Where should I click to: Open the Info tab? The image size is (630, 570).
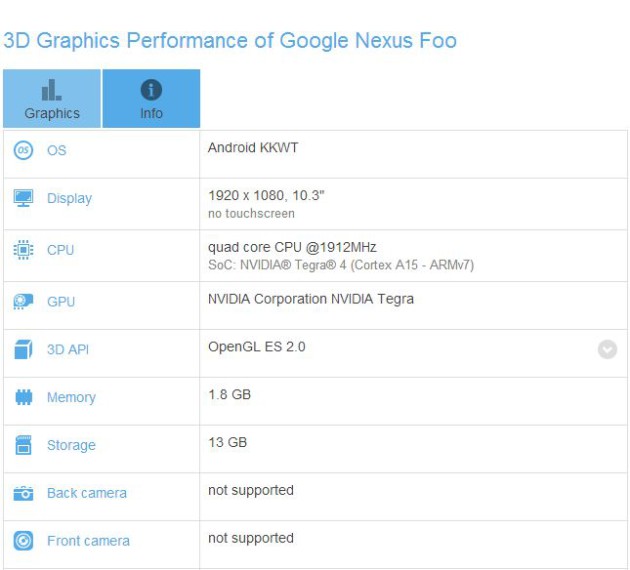pos(151,98)
